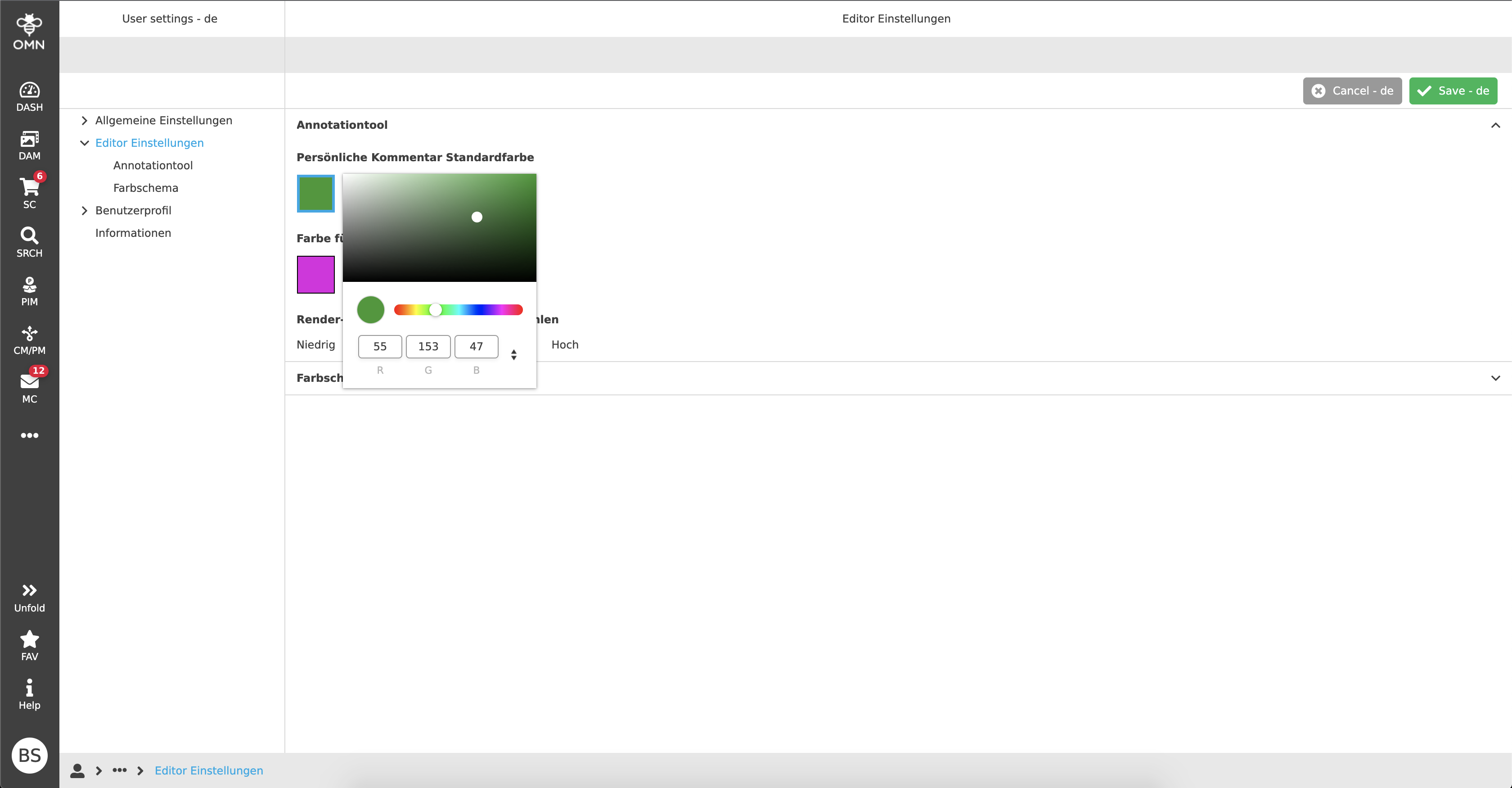Move the hue slider handle
The height and width of the screenshot is (788, 1512).
[x=436, y=309]
